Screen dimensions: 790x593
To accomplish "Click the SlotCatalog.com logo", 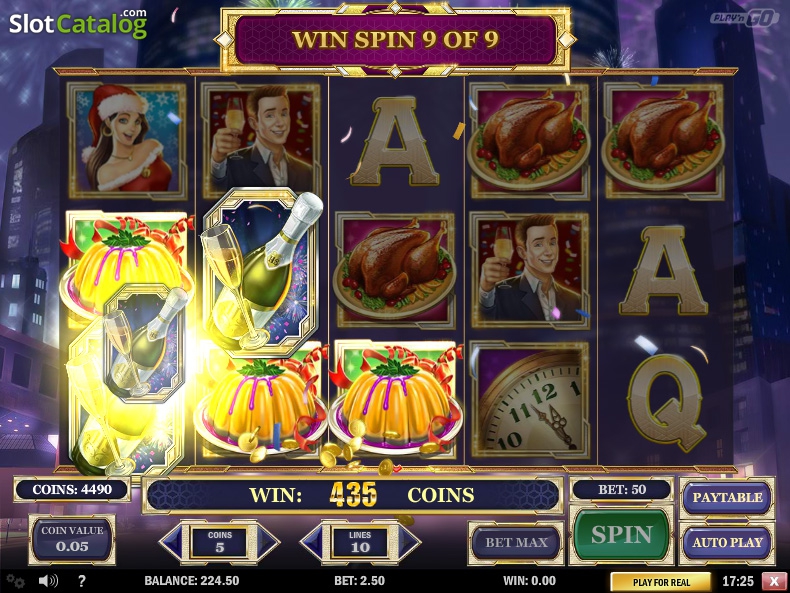I will pos(78,23).
